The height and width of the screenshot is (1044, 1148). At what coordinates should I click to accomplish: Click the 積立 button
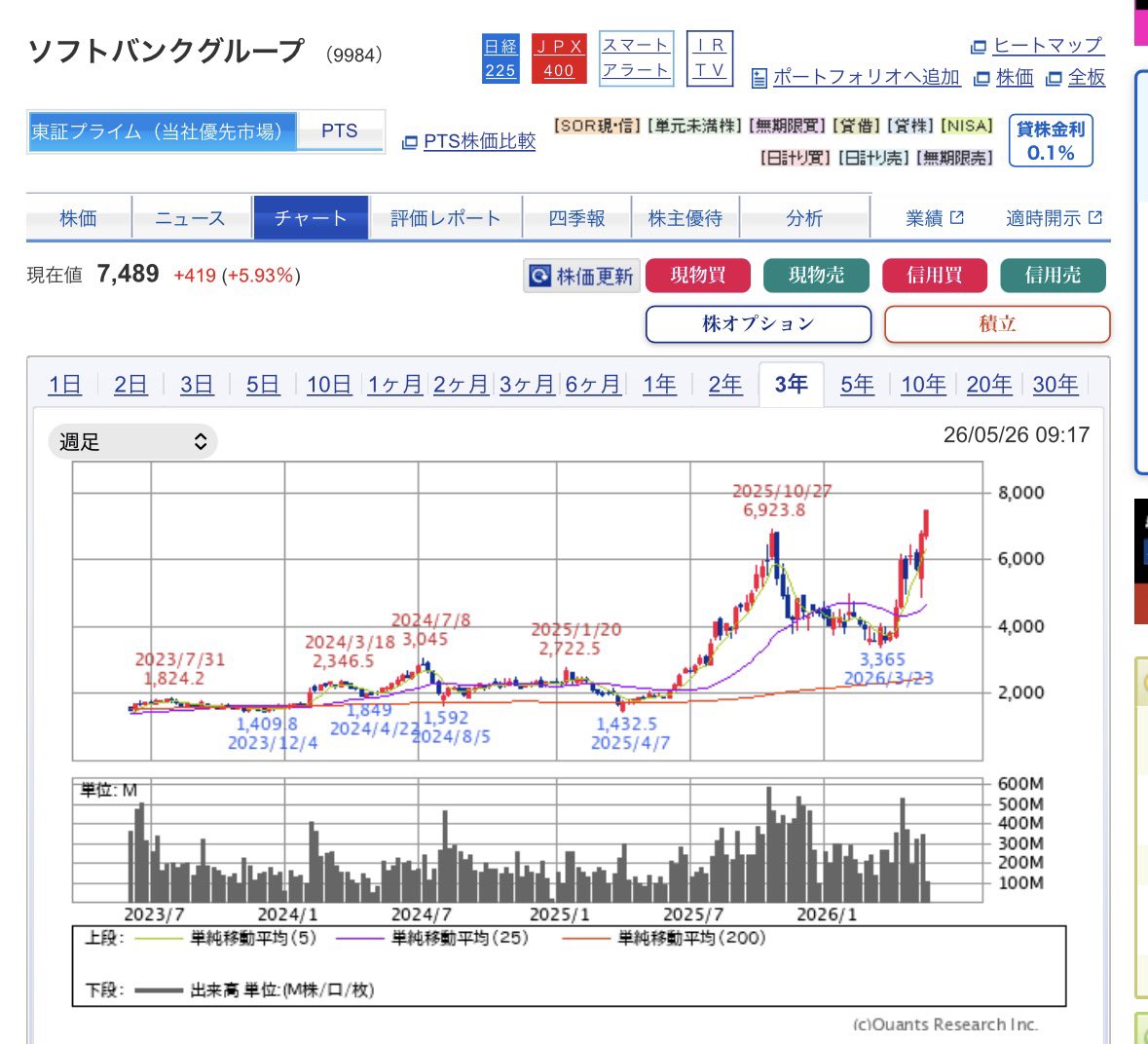997,323
